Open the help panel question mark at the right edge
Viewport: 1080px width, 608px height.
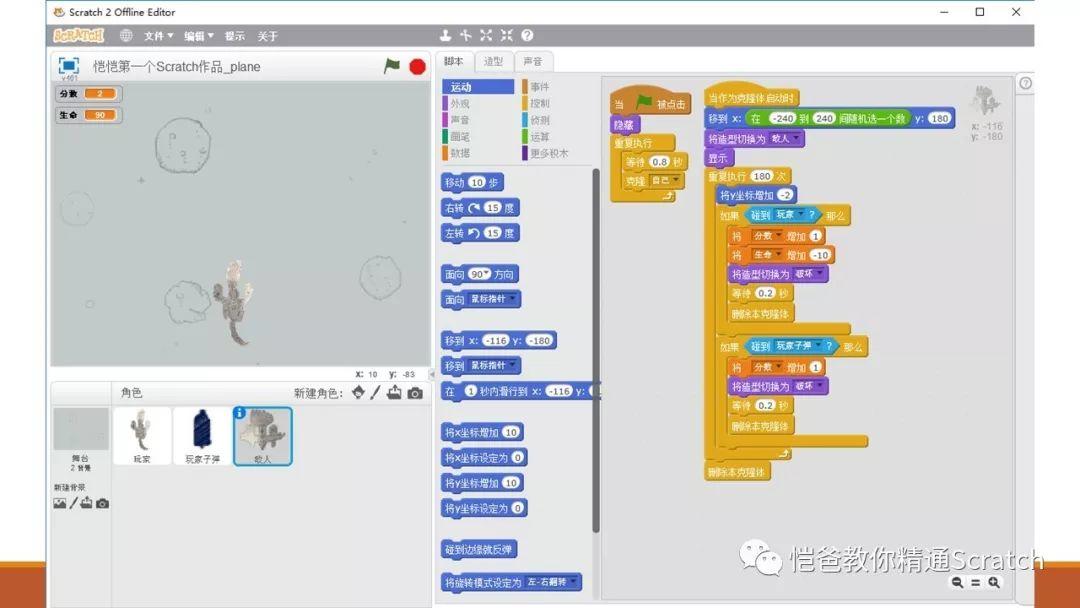coord(1026,83)
